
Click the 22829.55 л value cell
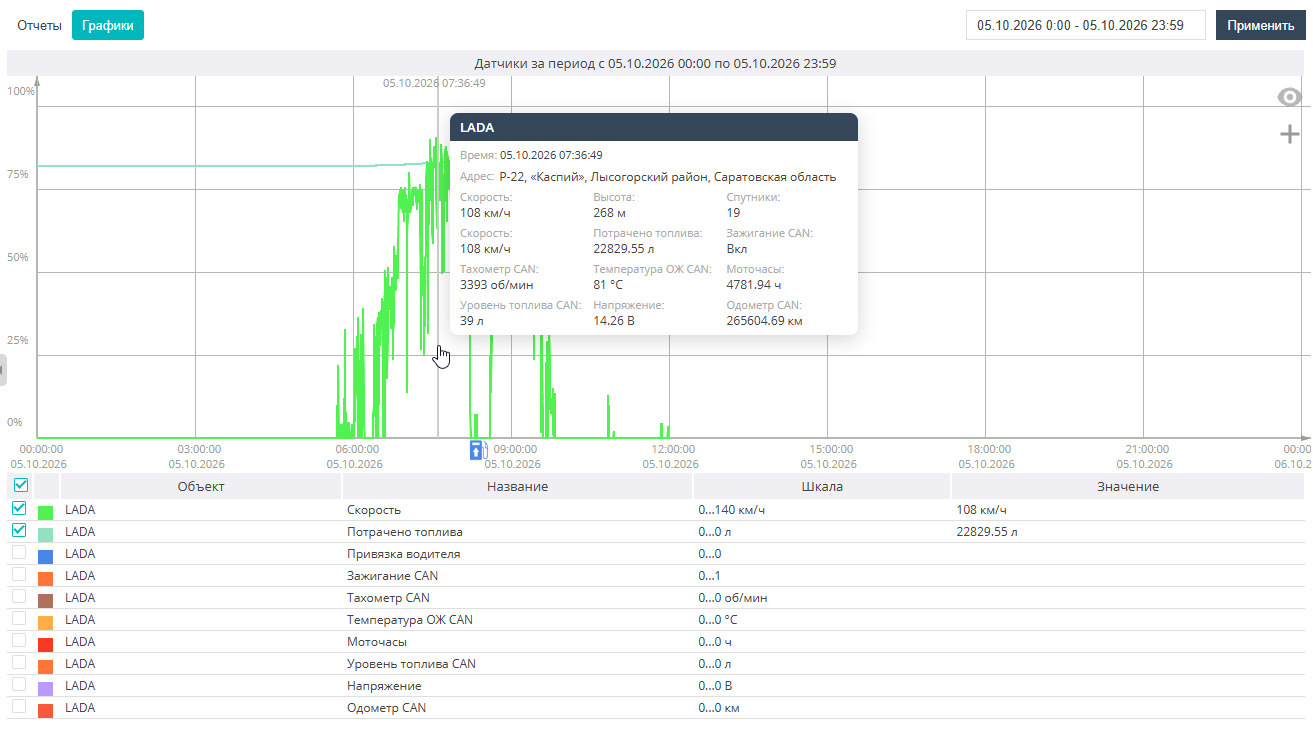(987, 532)
